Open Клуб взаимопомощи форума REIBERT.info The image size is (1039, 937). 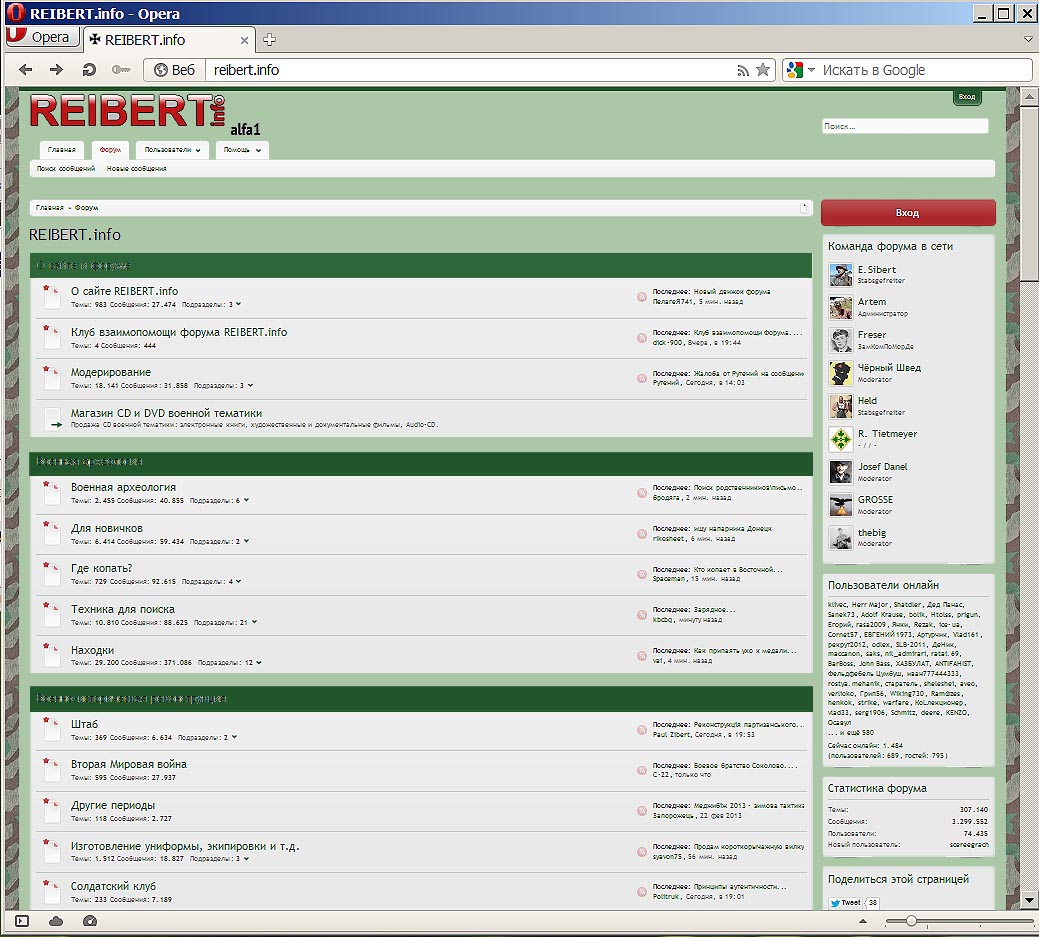[179, 332]
